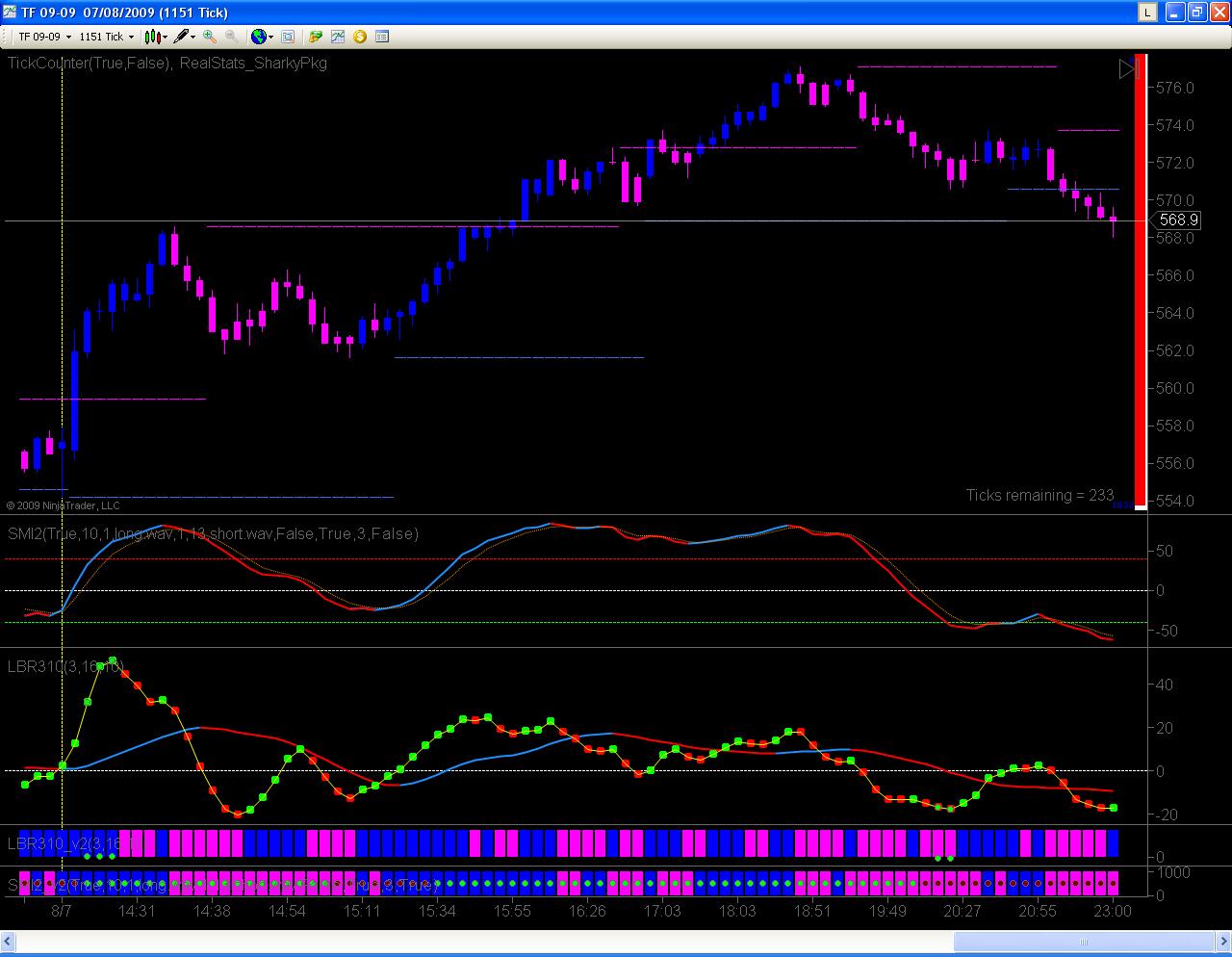Click the horizontal scrollbar thumb
Screen dimensions: 1232x957
[x=1083, y=942]
